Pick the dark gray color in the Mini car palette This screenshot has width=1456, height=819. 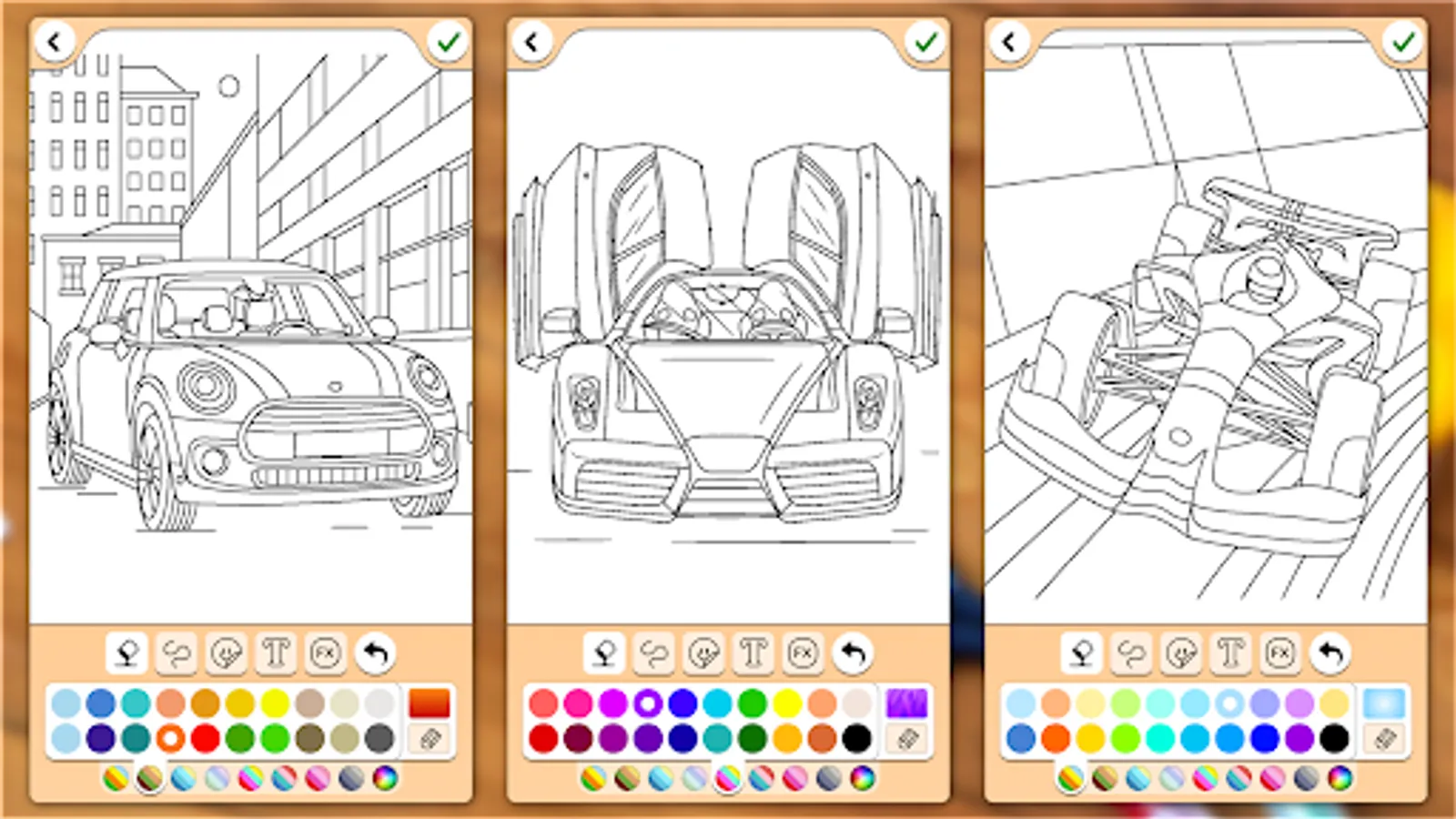(x=379, y=738)
